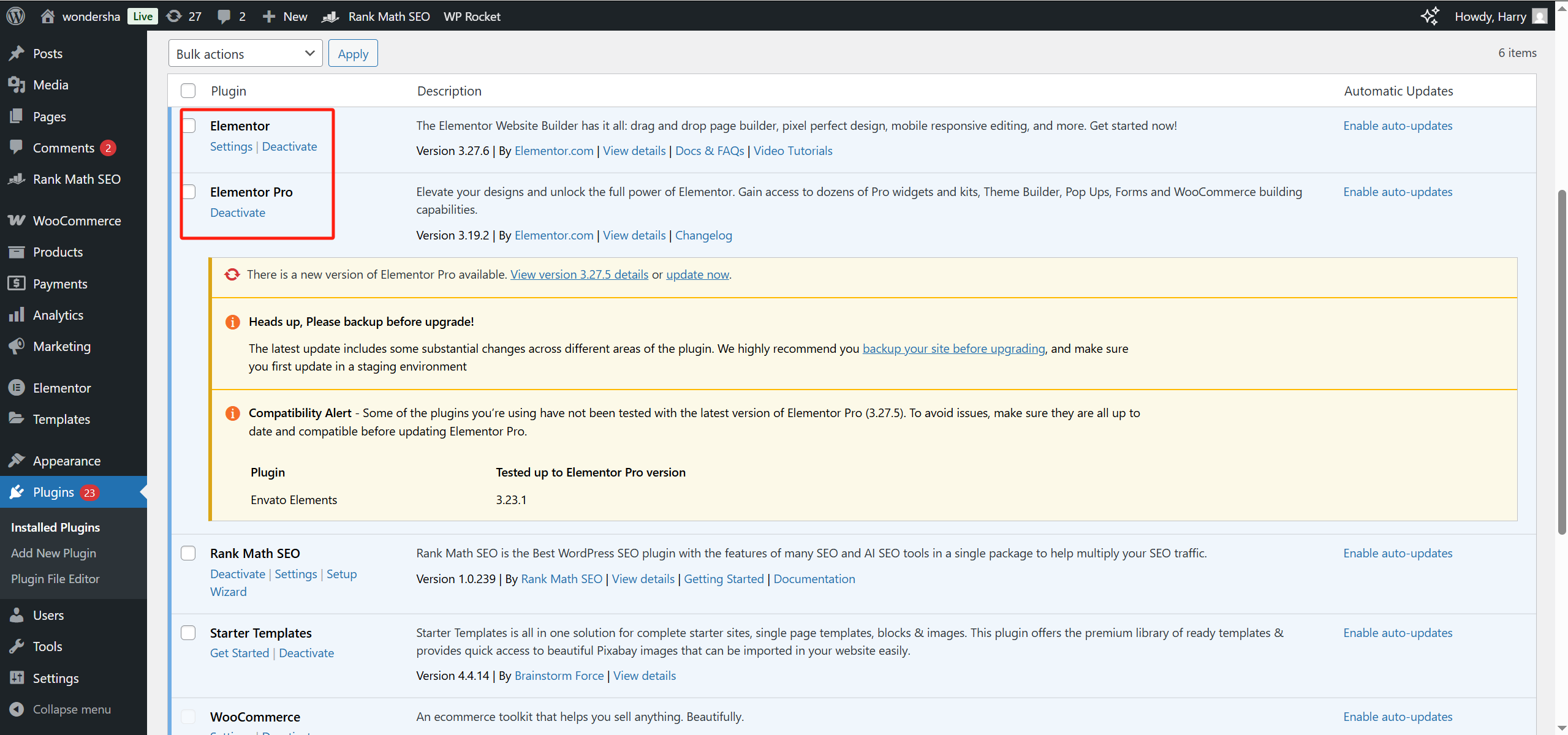Viewport: 1568px width, 735px height.
Task: Open WooCommerce from the sidebar icon
Action: [17, 221]
